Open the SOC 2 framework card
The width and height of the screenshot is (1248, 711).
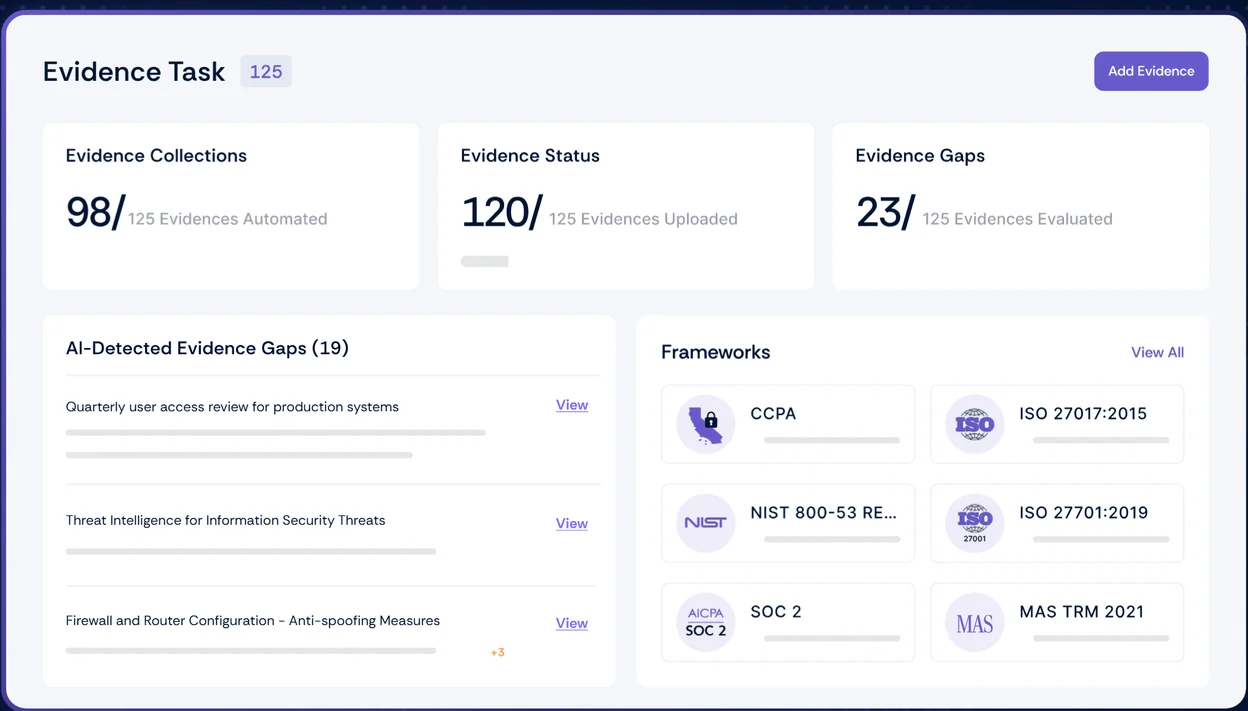click(x=788, y=622)
